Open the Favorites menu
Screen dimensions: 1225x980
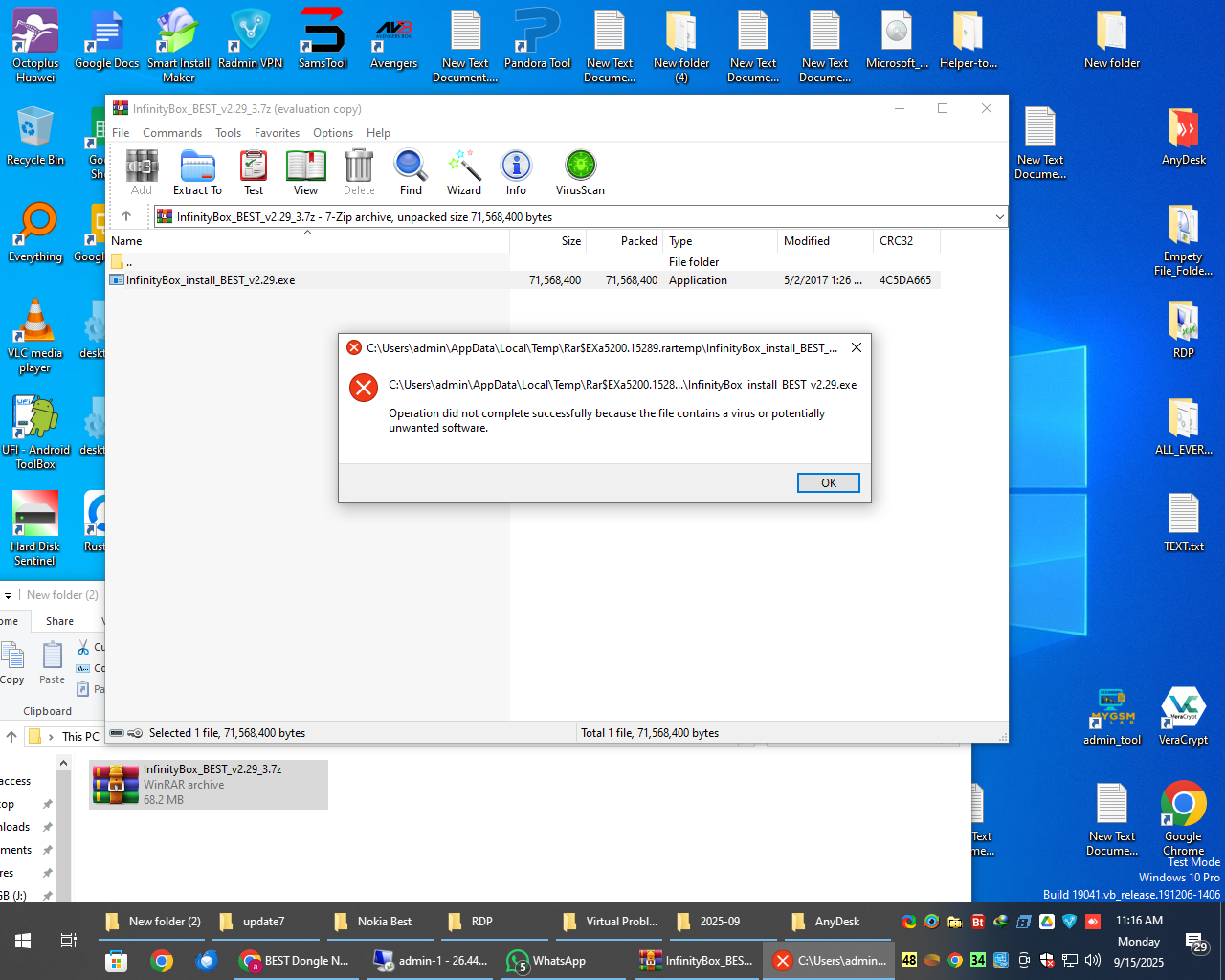(x=277, y=133)
